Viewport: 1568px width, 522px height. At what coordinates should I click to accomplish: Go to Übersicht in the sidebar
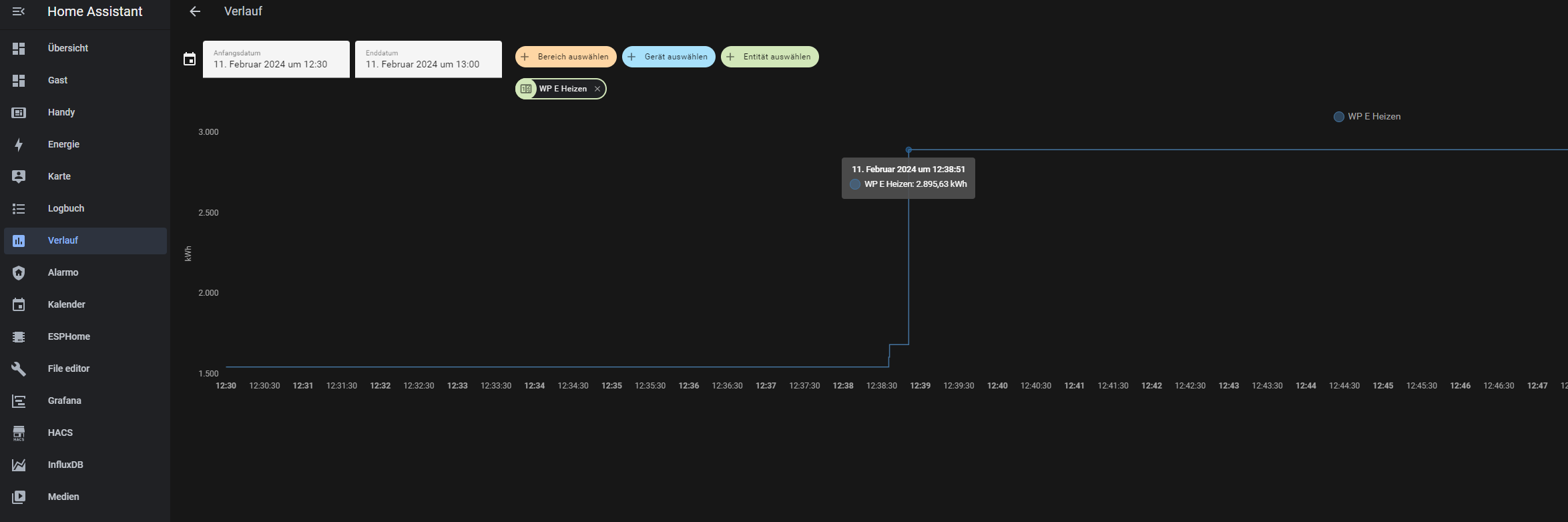tap(67, 48)
